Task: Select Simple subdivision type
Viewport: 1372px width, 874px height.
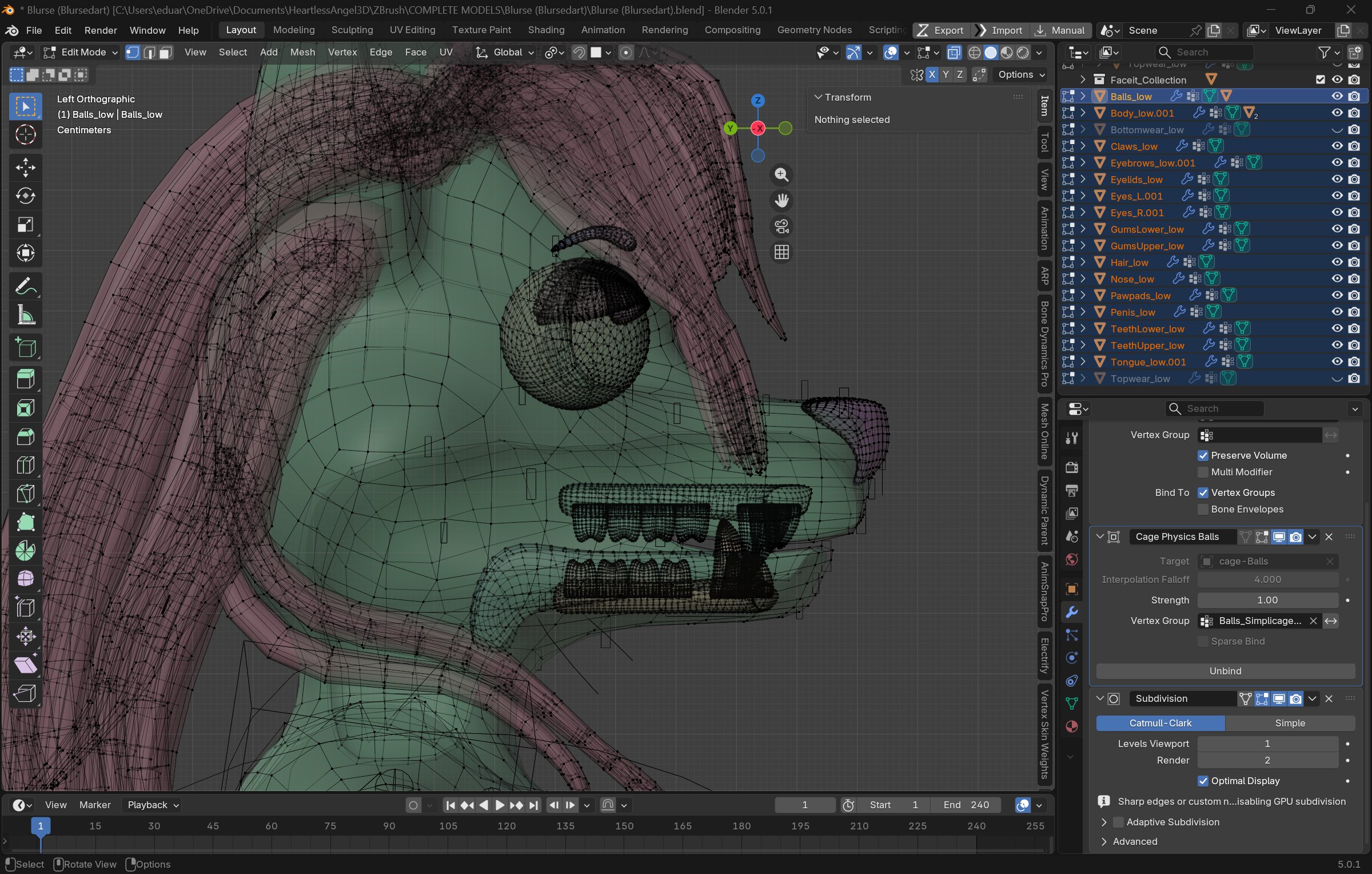Action: [x=1290, y=723]
